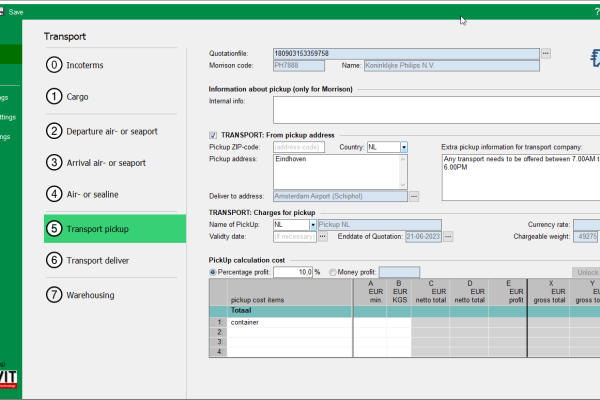Image resolution: width=600 pixels, height=400 pixels.
Task: Click the EUR min. cell of the container row
Action: pos(370,322)
